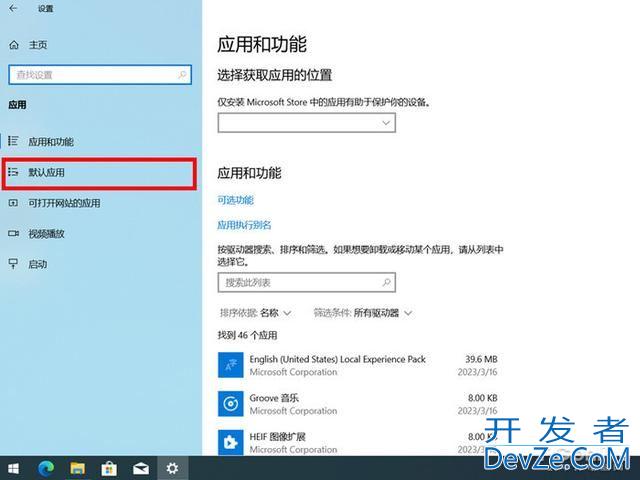
Task: Launch Microsoft Edge from the taskbar
Action: click(46, 468)
